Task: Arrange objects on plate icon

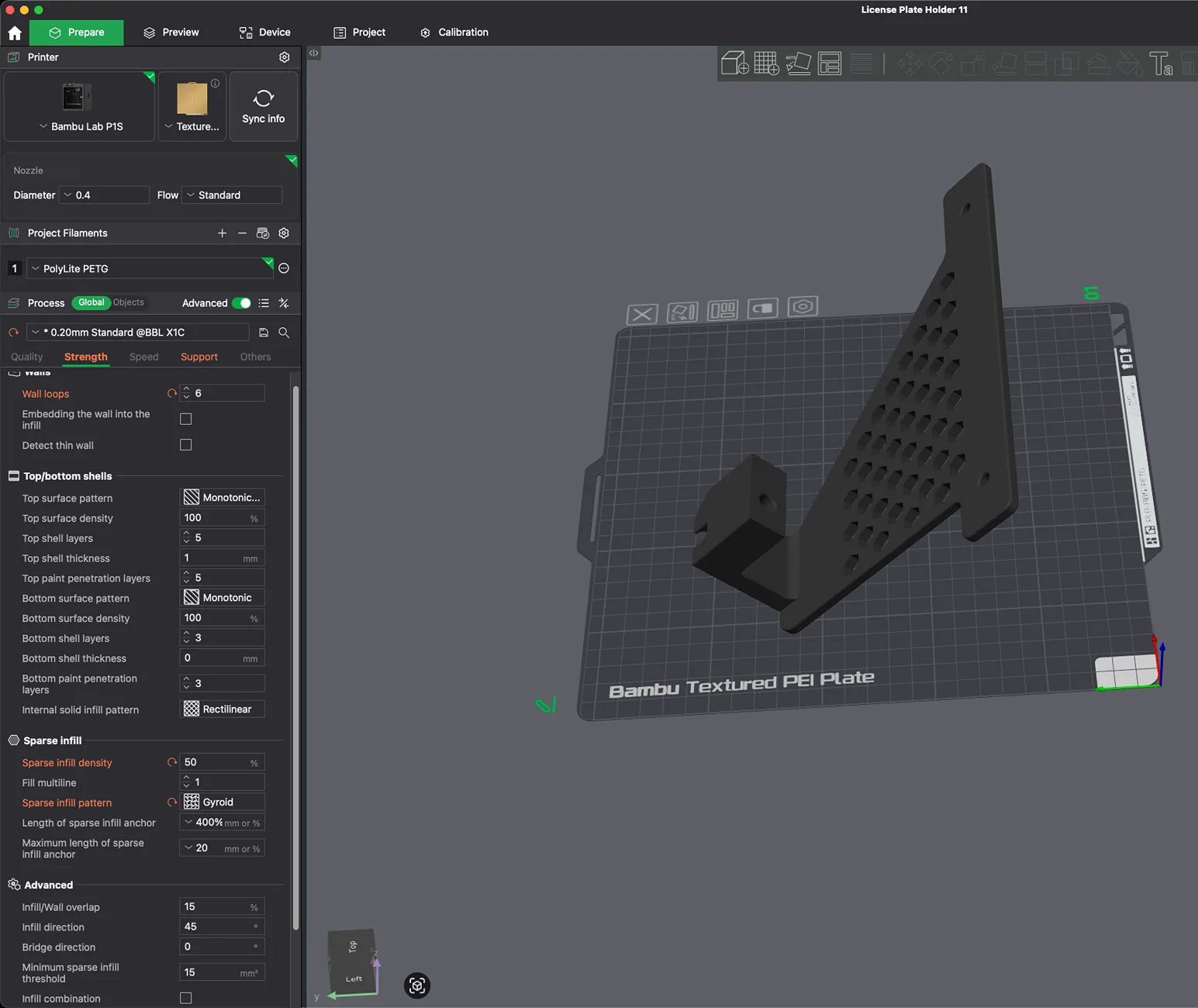Action: 723,311
